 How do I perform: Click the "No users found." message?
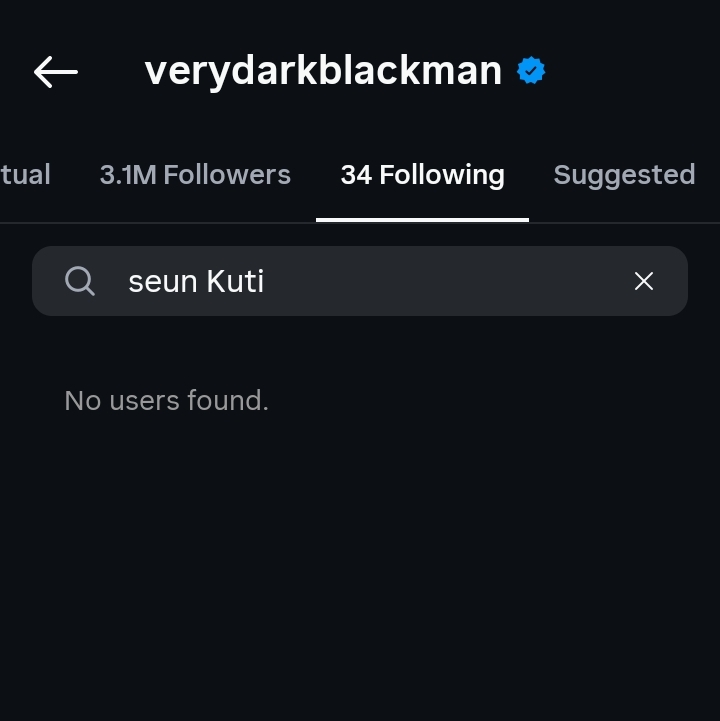(166, 401)
